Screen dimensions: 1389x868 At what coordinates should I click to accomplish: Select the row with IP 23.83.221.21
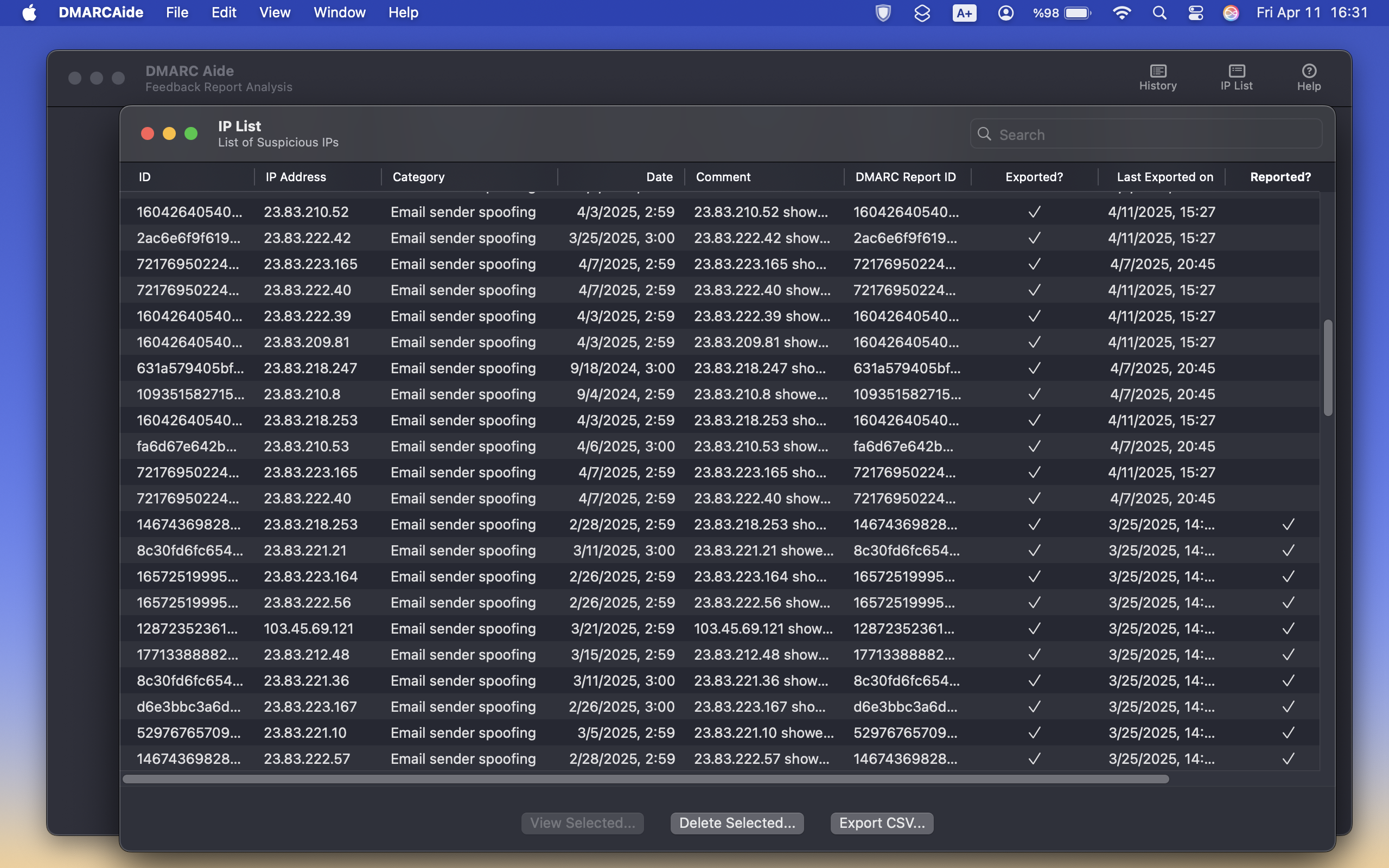(x=720, y=551)
